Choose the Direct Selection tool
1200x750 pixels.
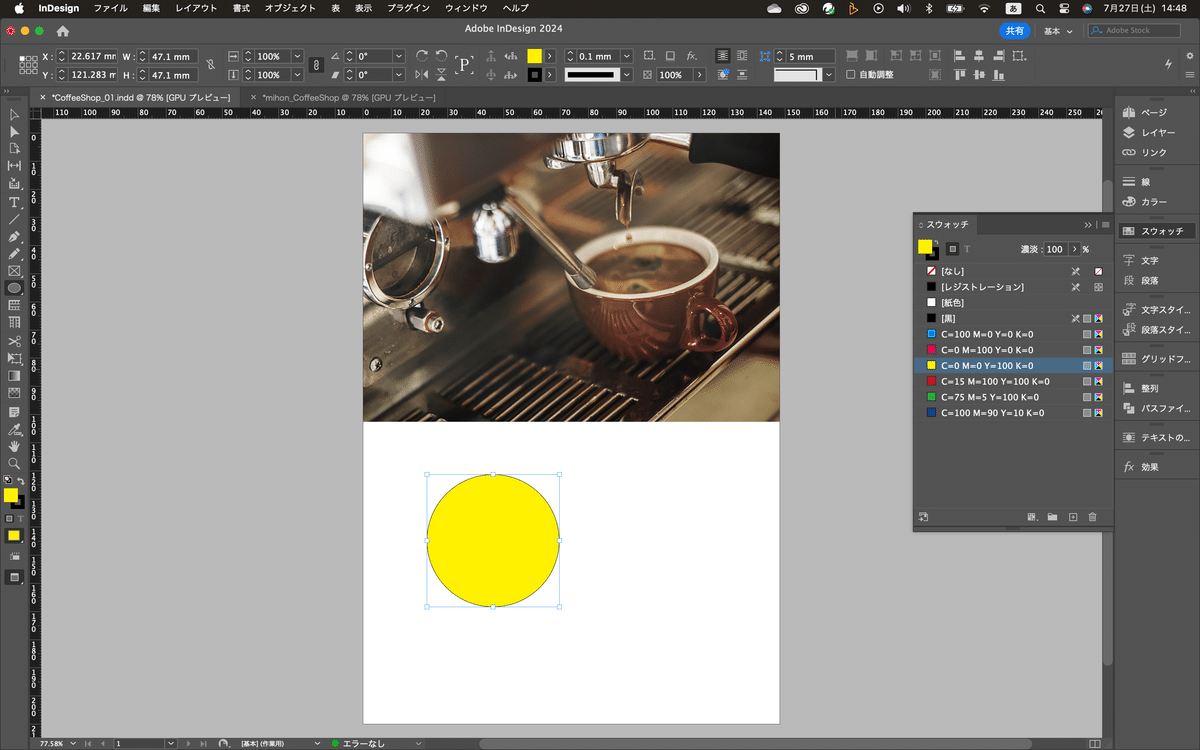click(x=14, y=132)
